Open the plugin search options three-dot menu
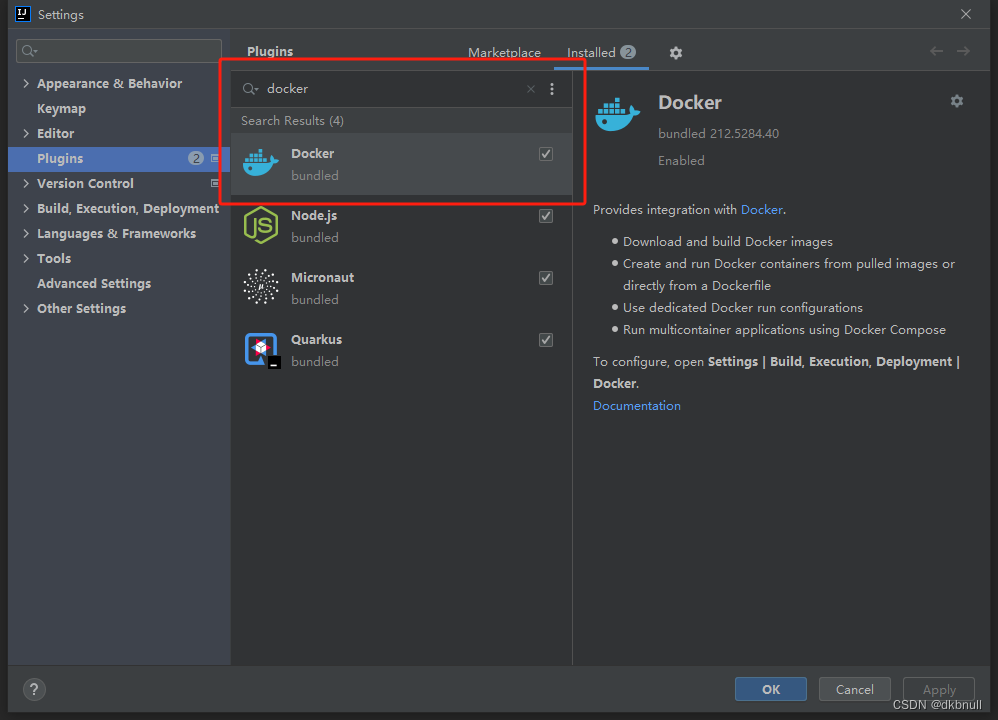998x720 pixels. click(552, 89)
